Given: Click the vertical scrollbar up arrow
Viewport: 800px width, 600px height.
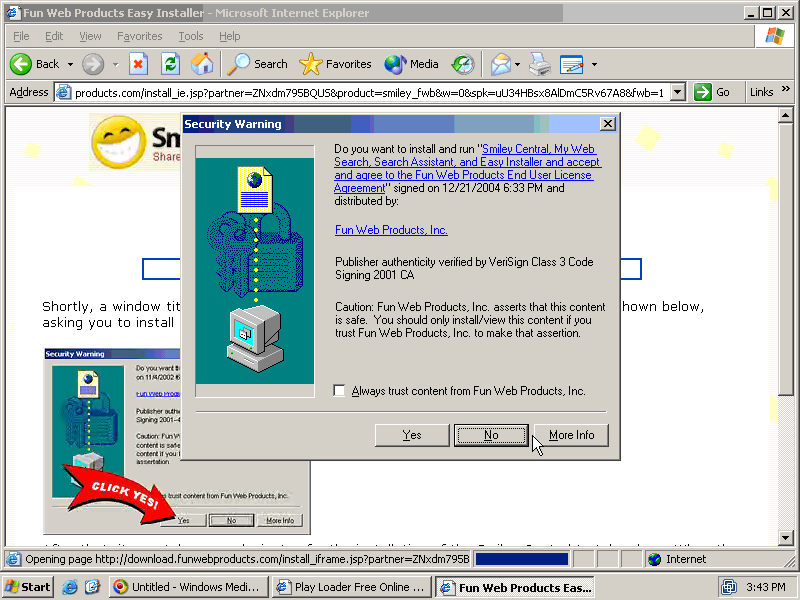Looking at the screenshot, I should pyautogui.click(x=785, y=115).
